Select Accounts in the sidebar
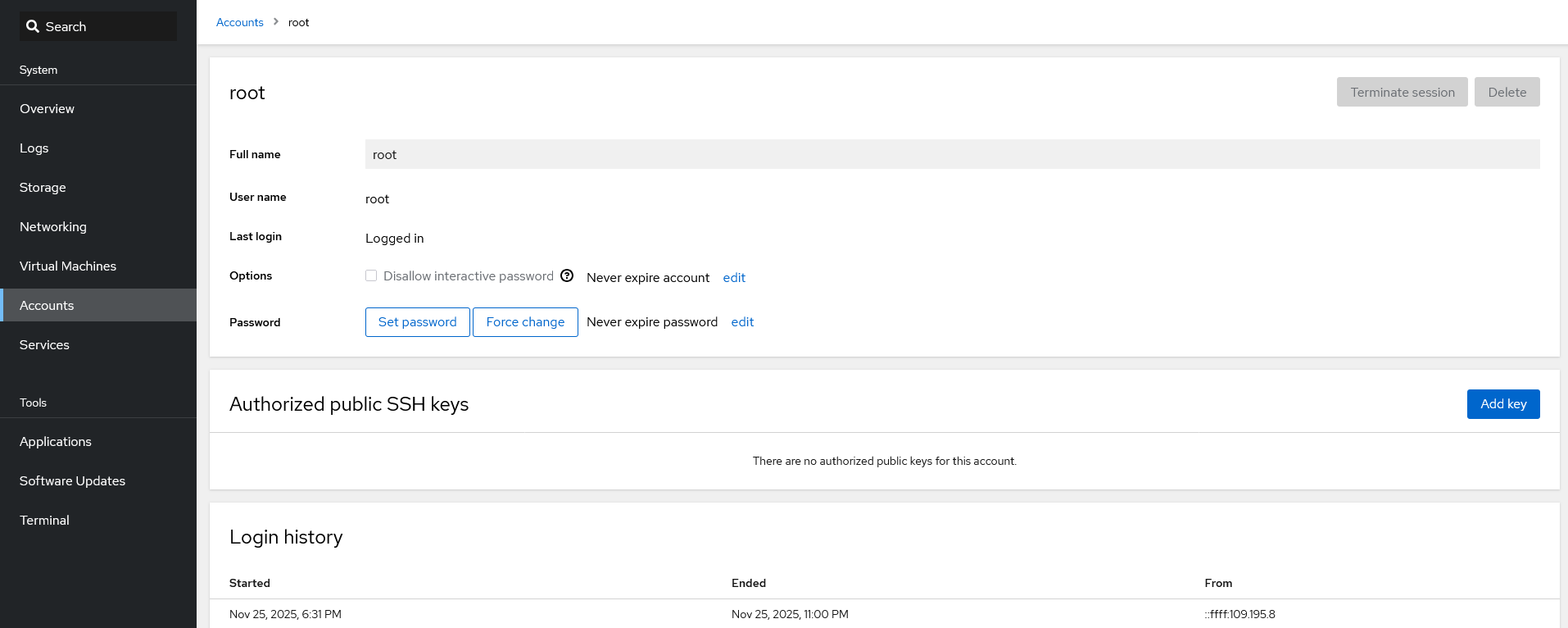Viewport: 1568px width, 628px height. tap(47, 305)
